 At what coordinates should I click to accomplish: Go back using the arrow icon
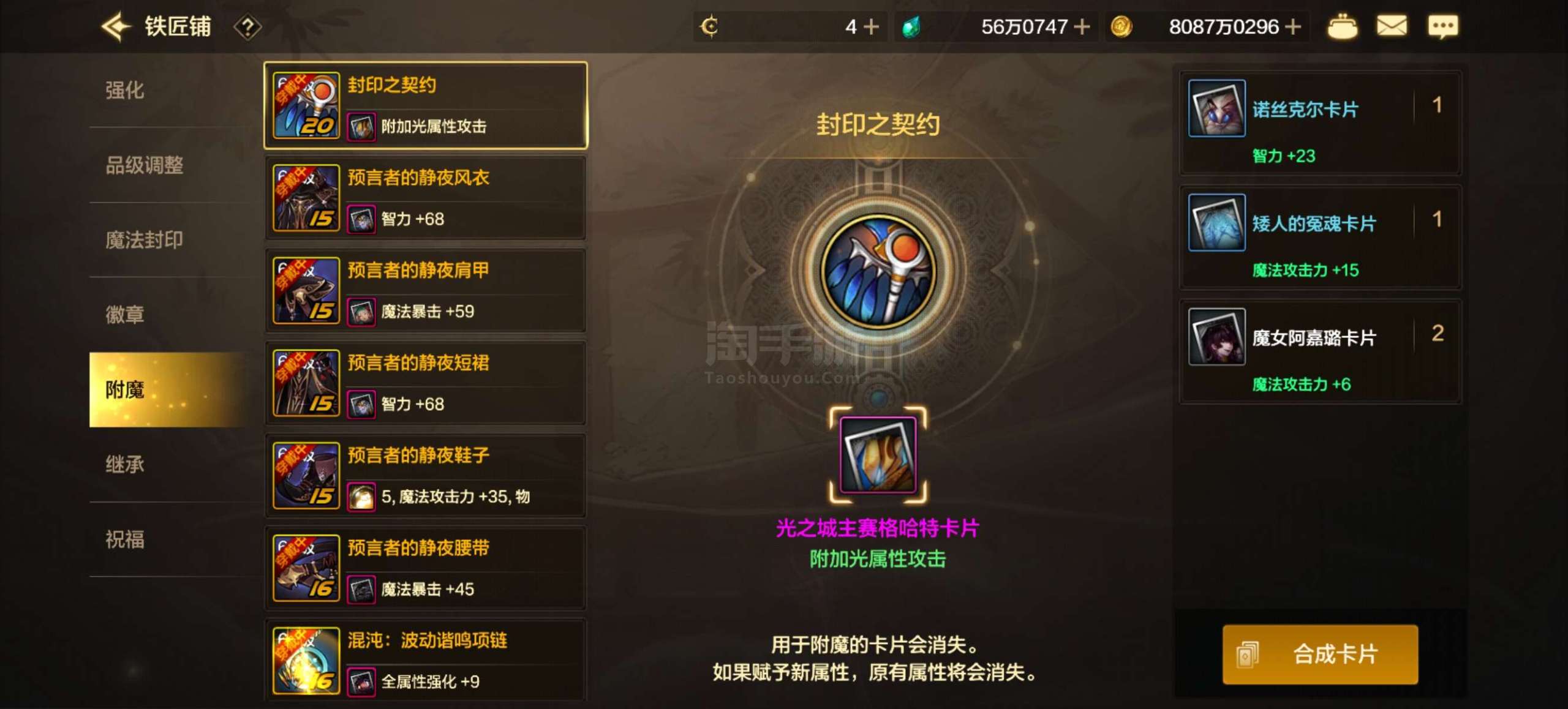[x=116, y=26]
